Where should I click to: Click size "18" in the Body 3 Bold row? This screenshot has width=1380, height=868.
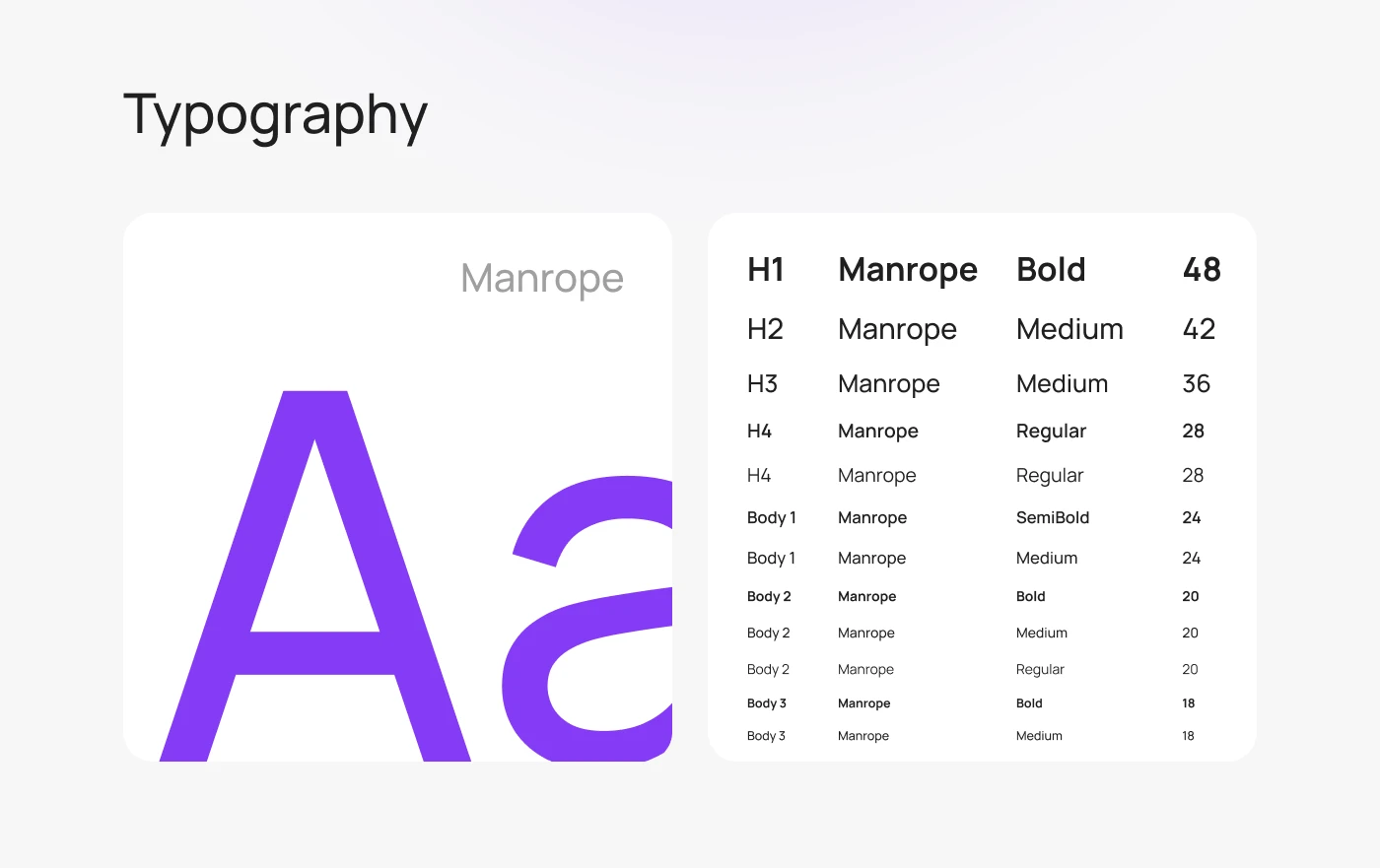coord(1189,703)
